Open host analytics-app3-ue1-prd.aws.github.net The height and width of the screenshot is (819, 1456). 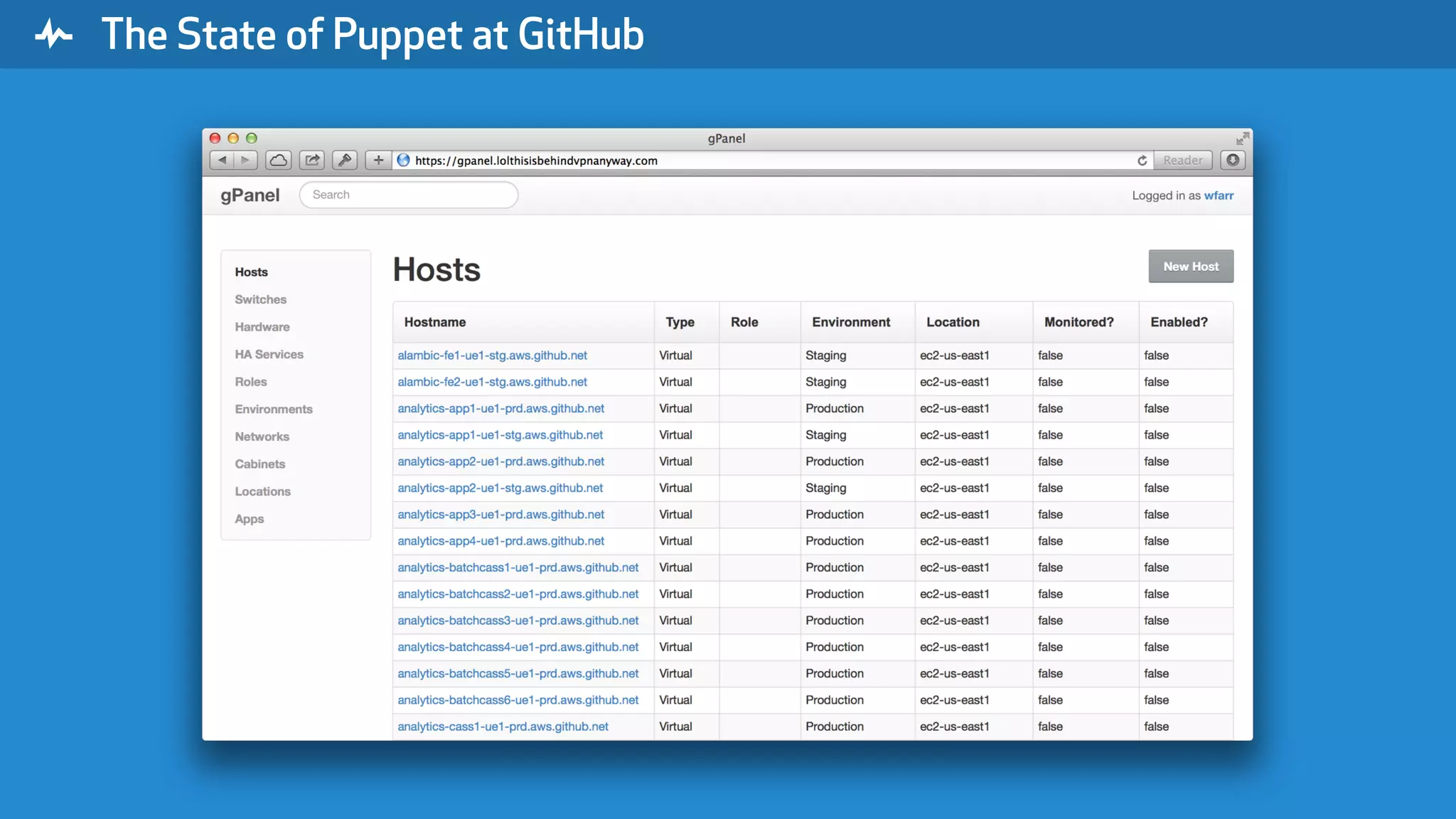coord(500,515)
